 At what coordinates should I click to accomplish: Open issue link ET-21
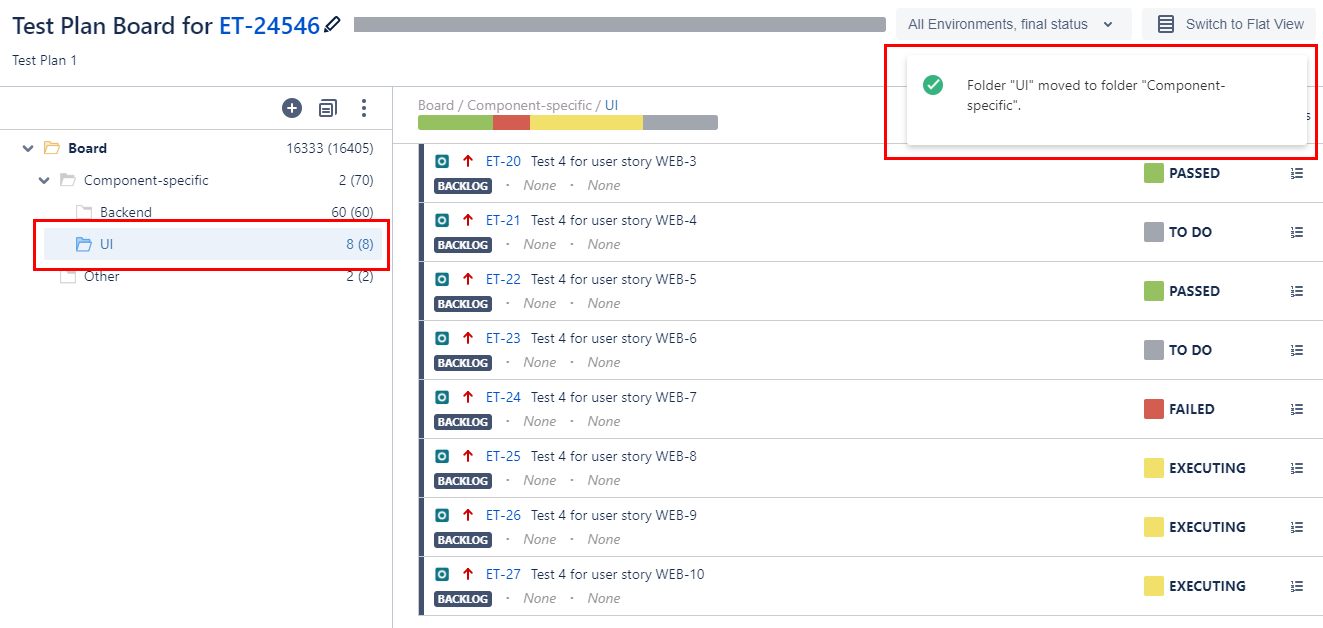[503, 220]
